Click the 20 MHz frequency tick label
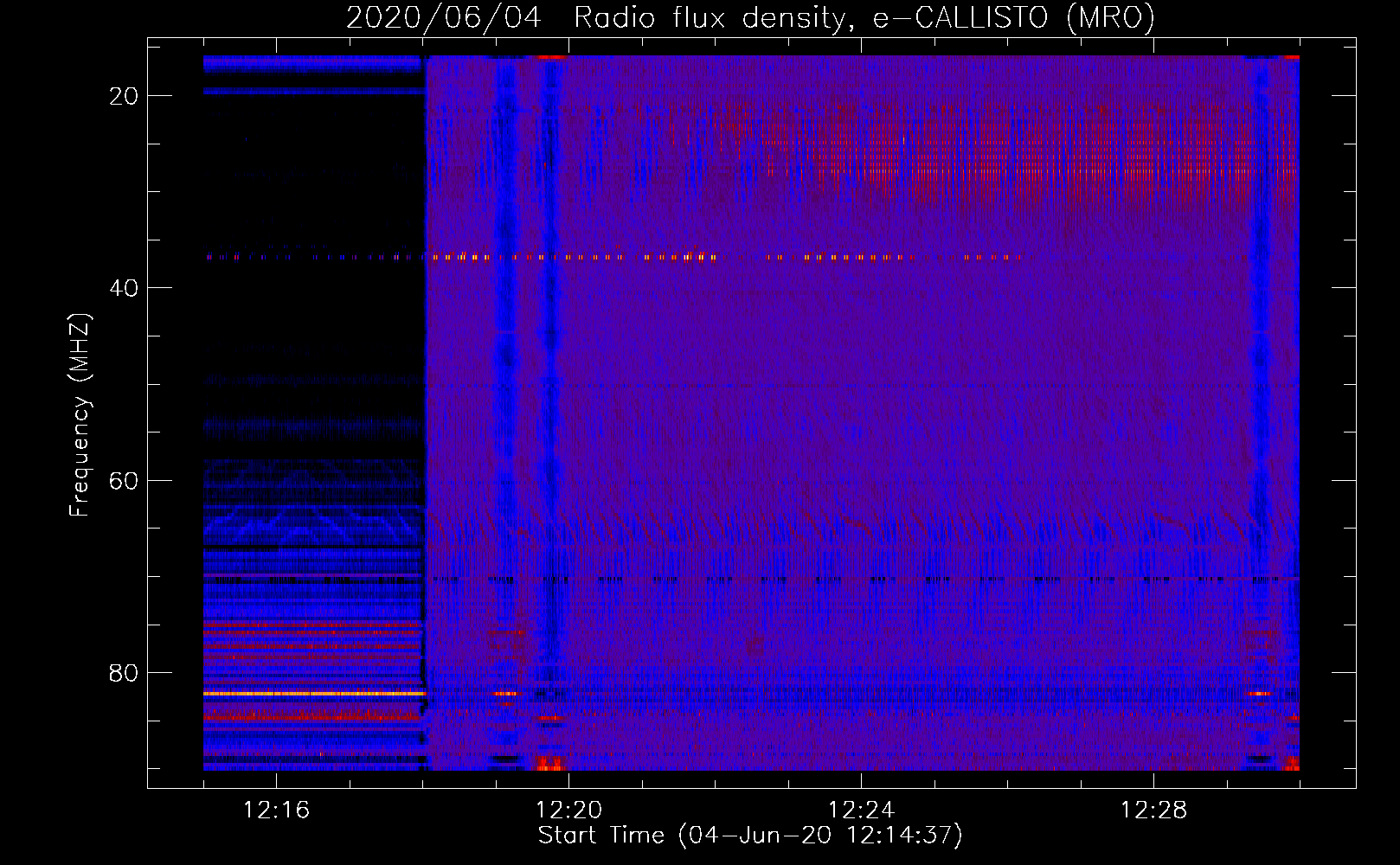Image resolution: width=1400 pixels, height=865 pixels. pyautogui.click(x=124, y=96)
